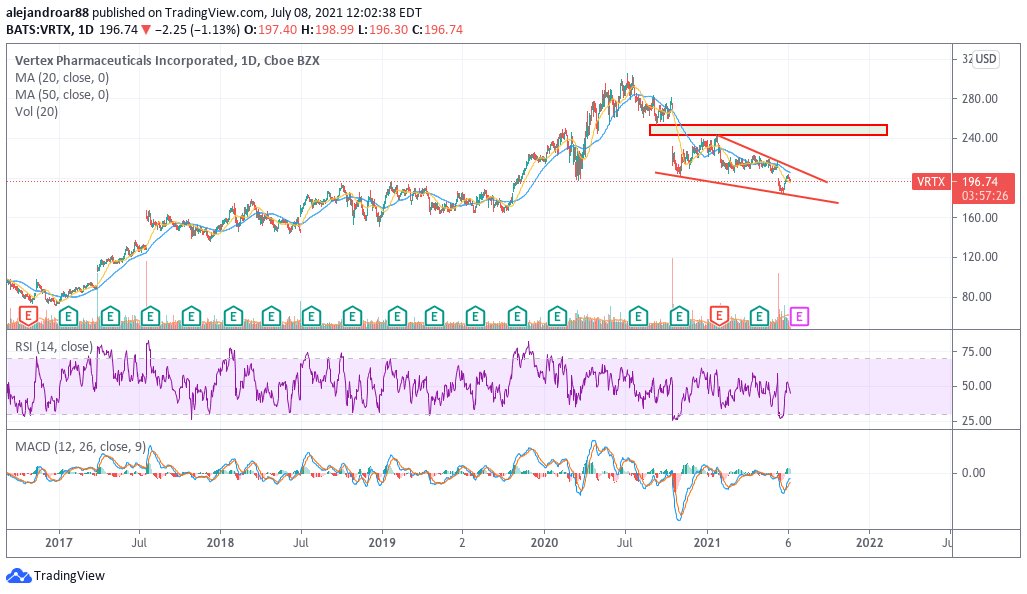This screenshot has height=594, width=1027.
Task: Click the low value 196.30
Action: click(x=388, y=29)
